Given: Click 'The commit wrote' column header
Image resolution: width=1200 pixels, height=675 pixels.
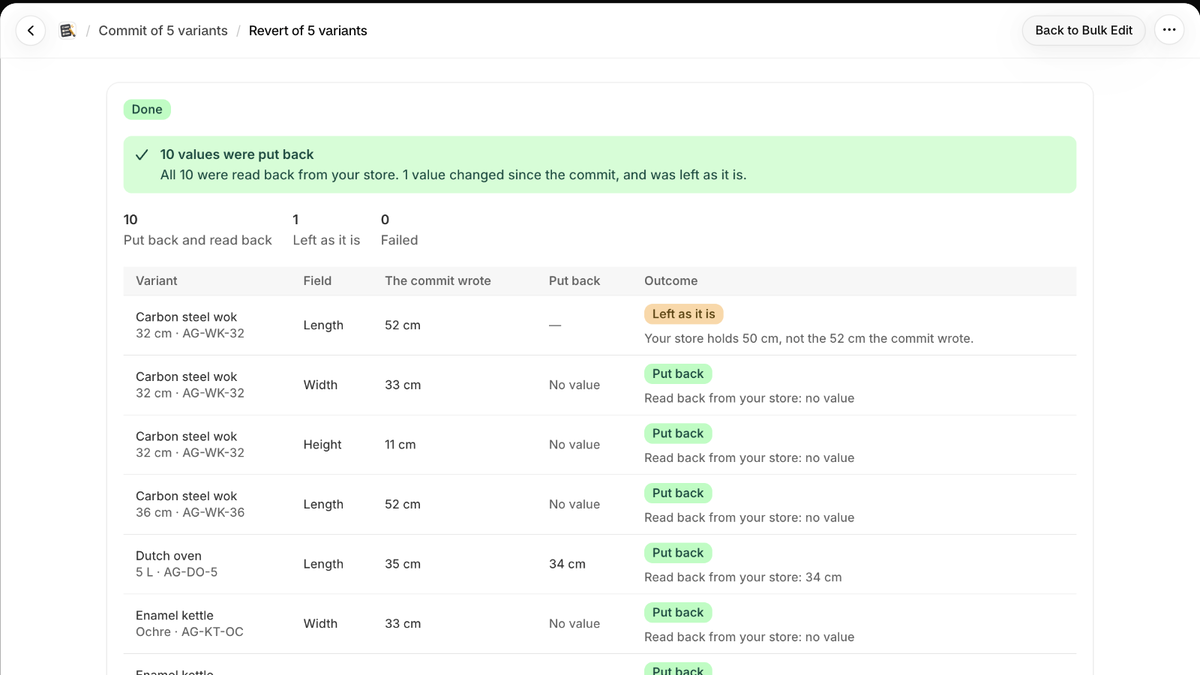Looking at the screenshot, I should coord(438,281).
